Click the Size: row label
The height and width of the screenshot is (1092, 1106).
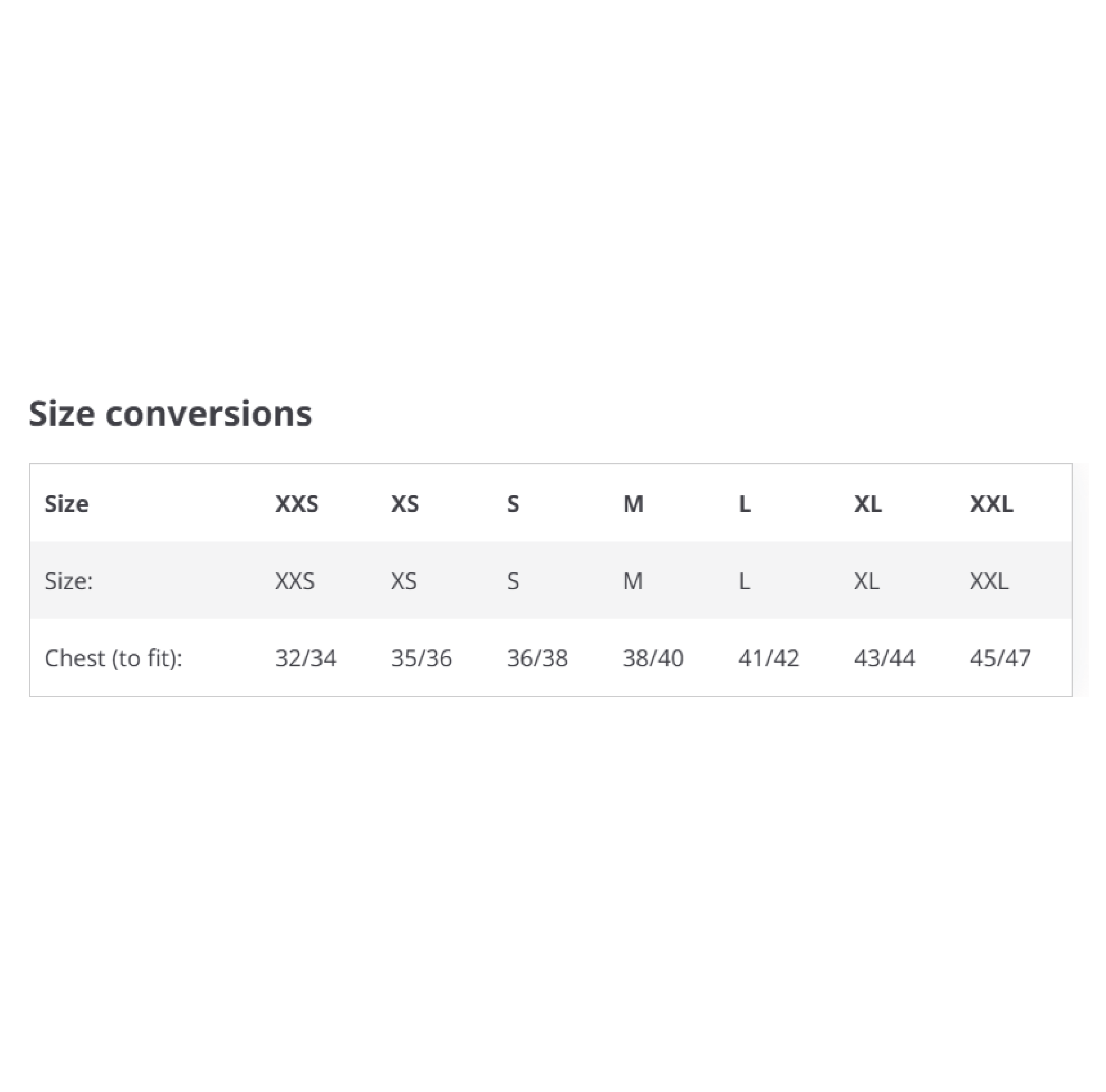(69, 581)
